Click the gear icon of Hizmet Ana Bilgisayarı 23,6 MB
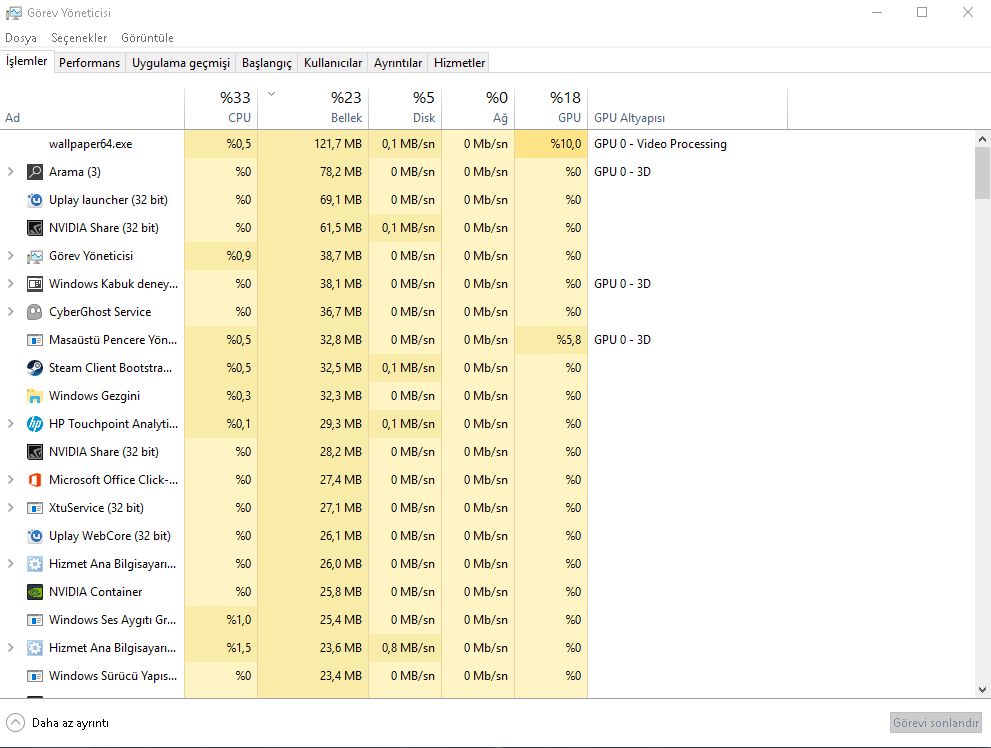 click(x=35, y=648)
